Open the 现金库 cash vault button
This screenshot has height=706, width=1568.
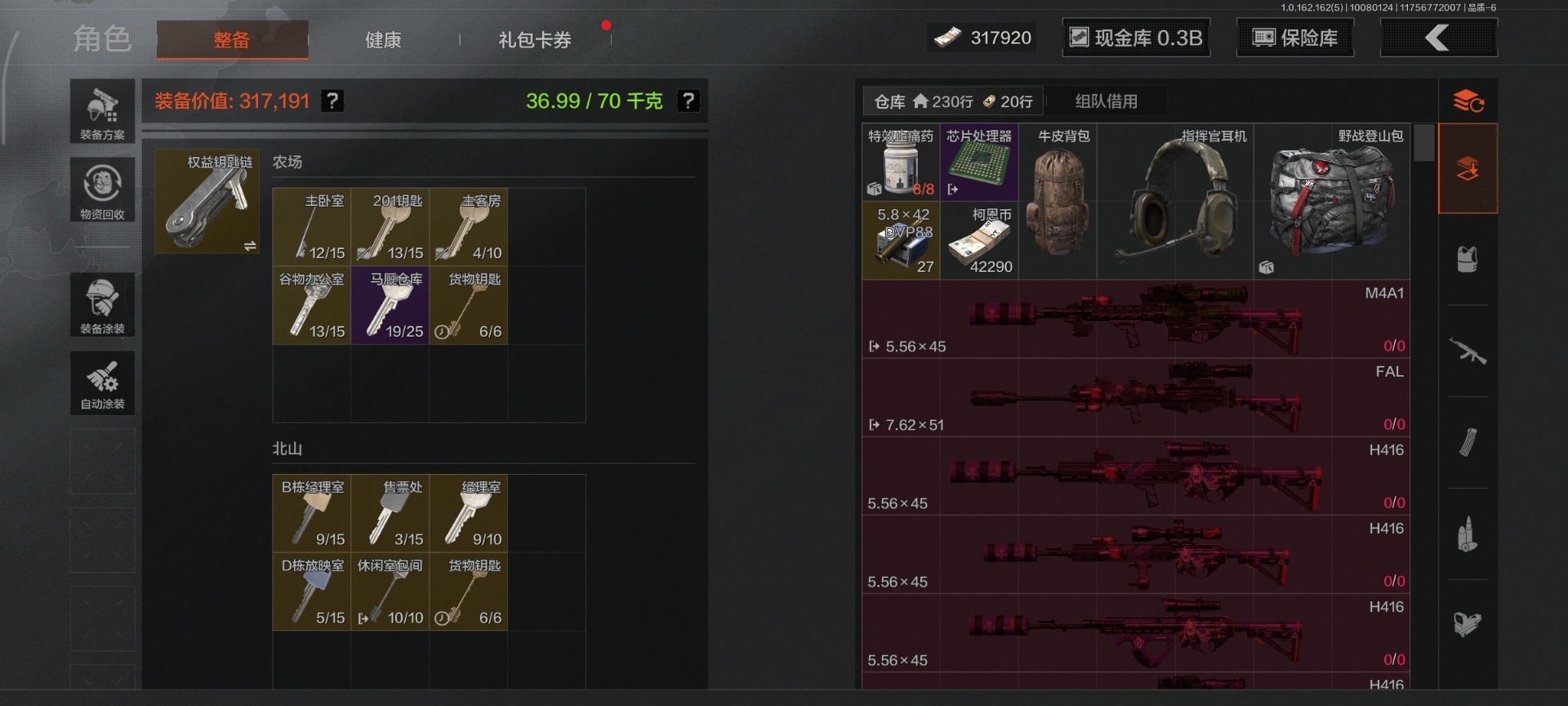pyautogui.click(x=1136, y=38)
